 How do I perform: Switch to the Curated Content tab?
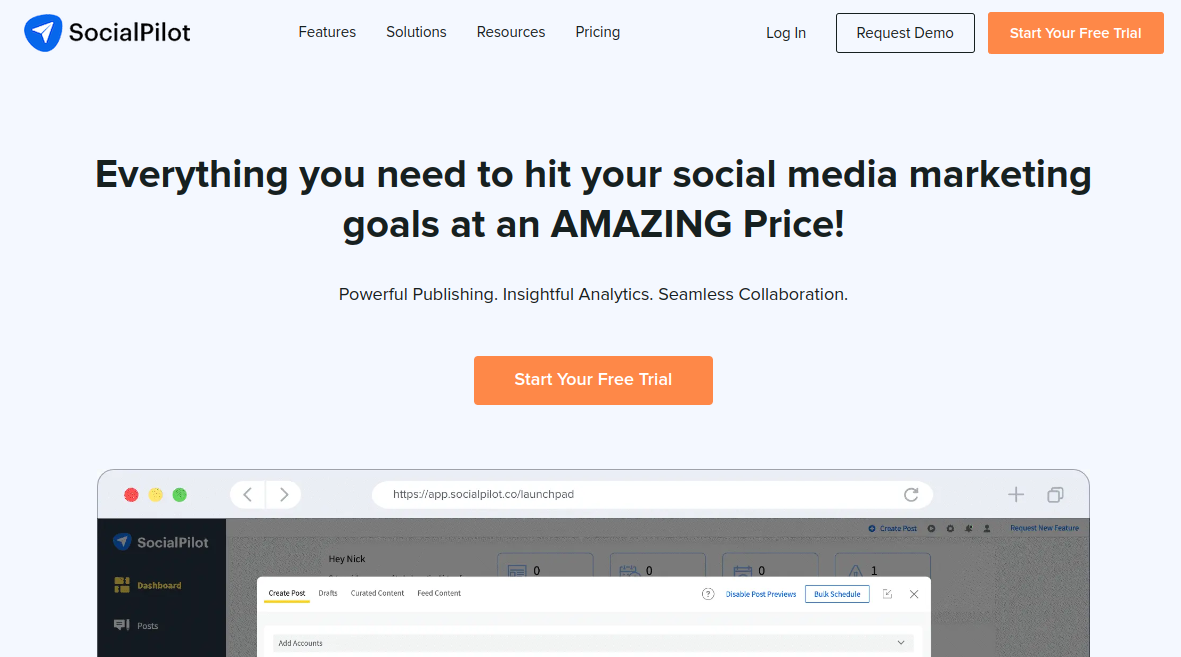(x=377, y=593)
